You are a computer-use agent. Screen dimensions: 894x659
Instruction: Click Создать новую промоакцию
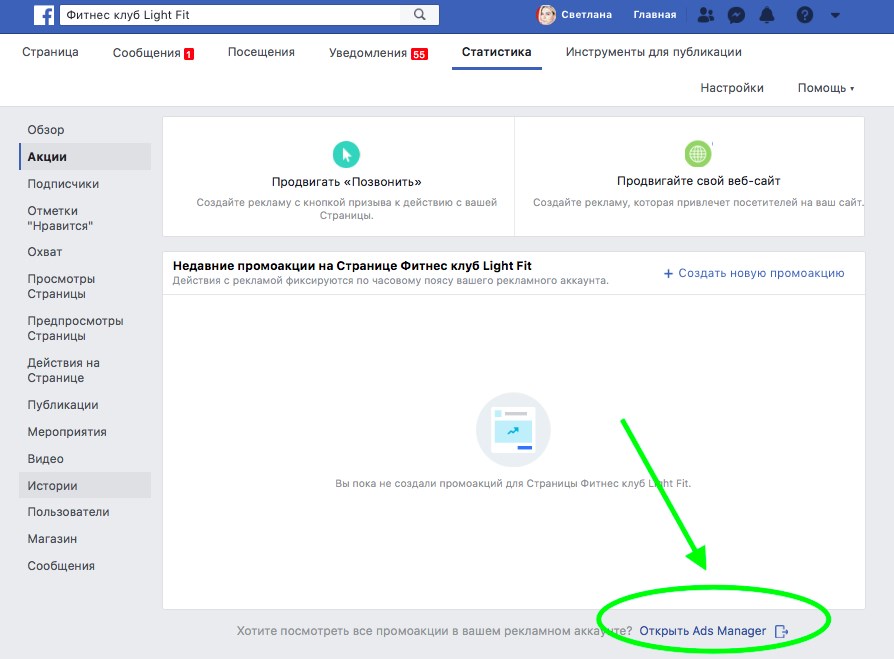(754, 274)
